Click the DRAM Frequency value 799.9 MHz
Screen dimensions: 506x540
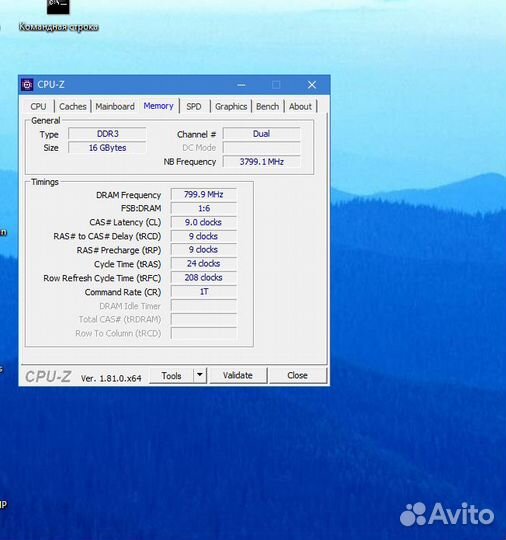pos(204,195)
